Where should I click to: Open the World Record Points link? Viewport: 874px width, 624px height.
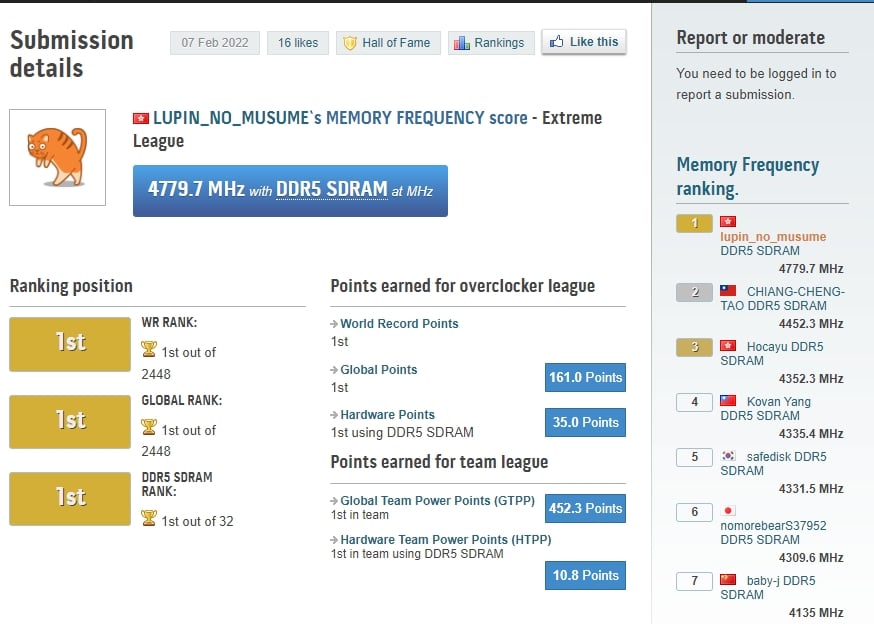(399, 324)
